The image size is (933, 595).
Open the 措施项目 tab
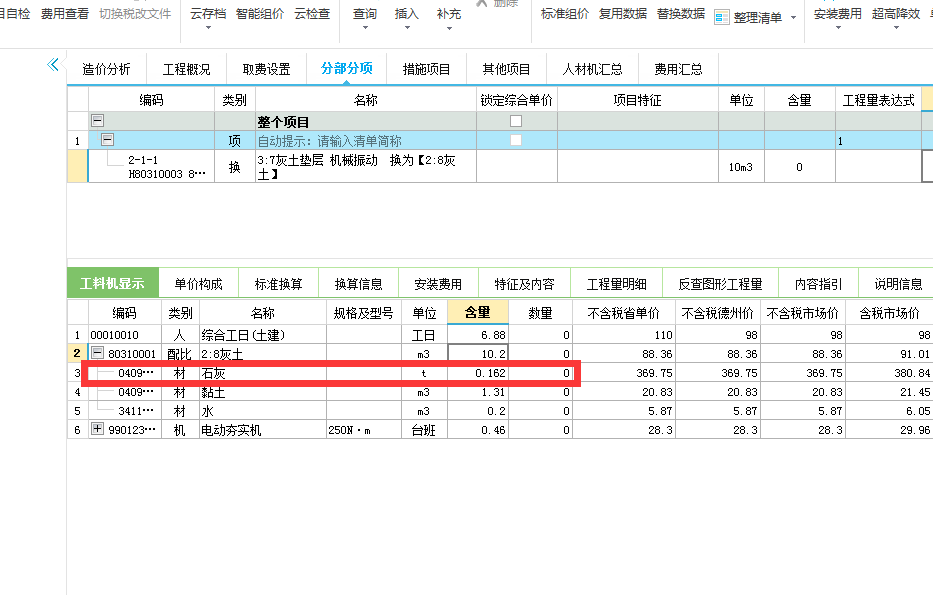point(426,69)
